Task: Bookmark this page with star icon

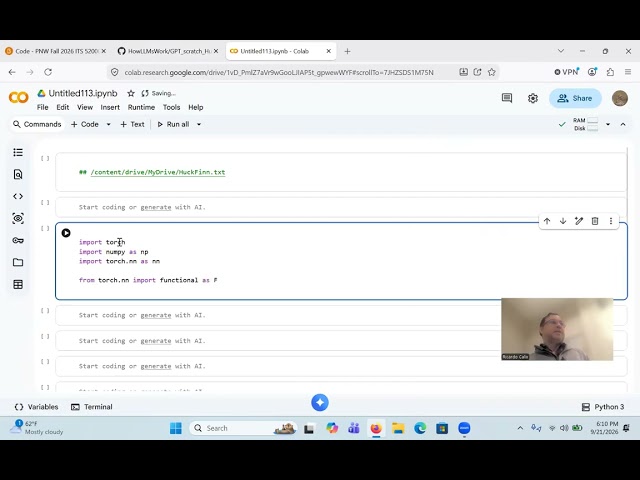Action: (x=492, y=72)
